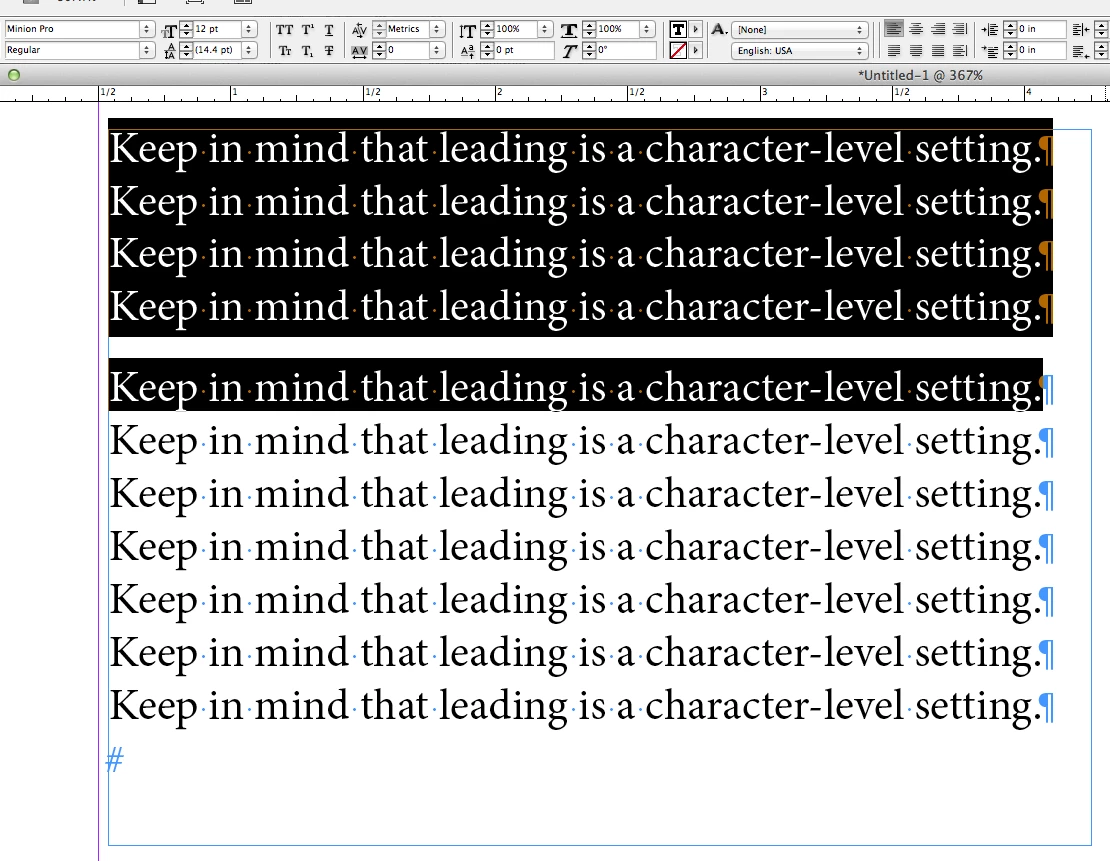
Task: Click the horizontal scale icon
Action: coord(569,30)
